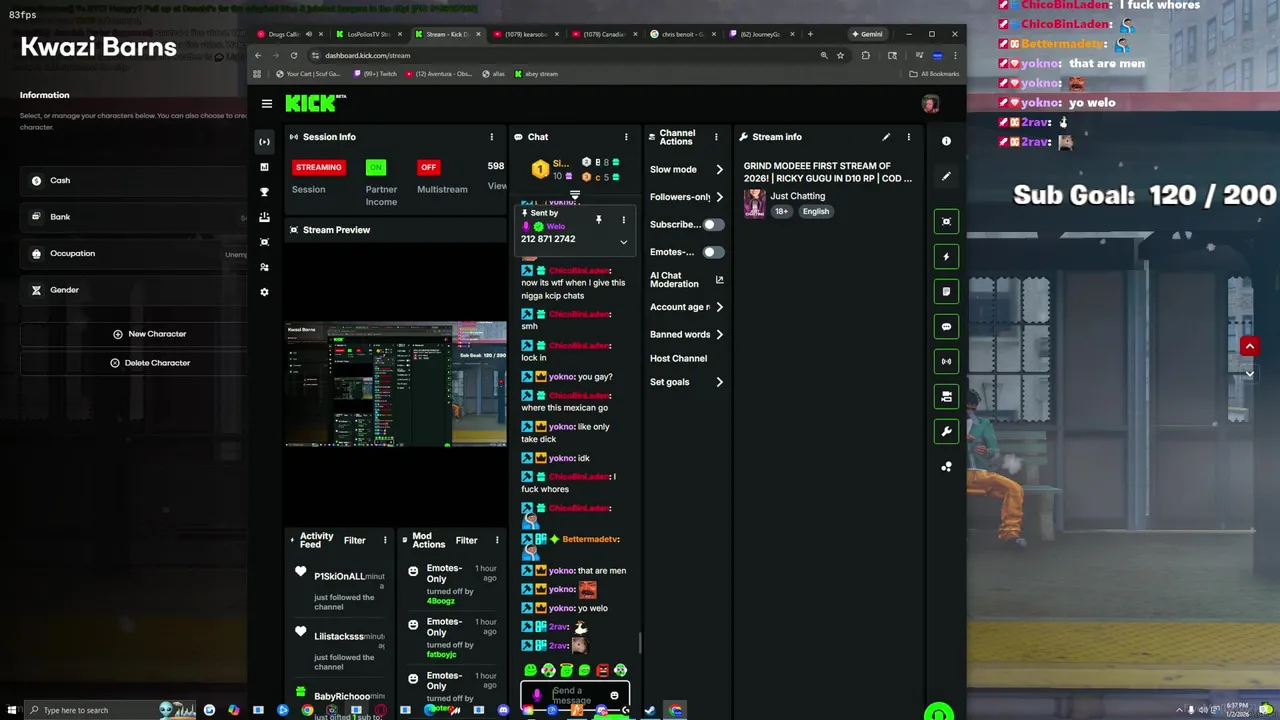Image resolution: width=1280 pixels, height=720 pixels.
Task: Click Delete Character in Kwazi Barns window
Action: (x=150, y=363)
